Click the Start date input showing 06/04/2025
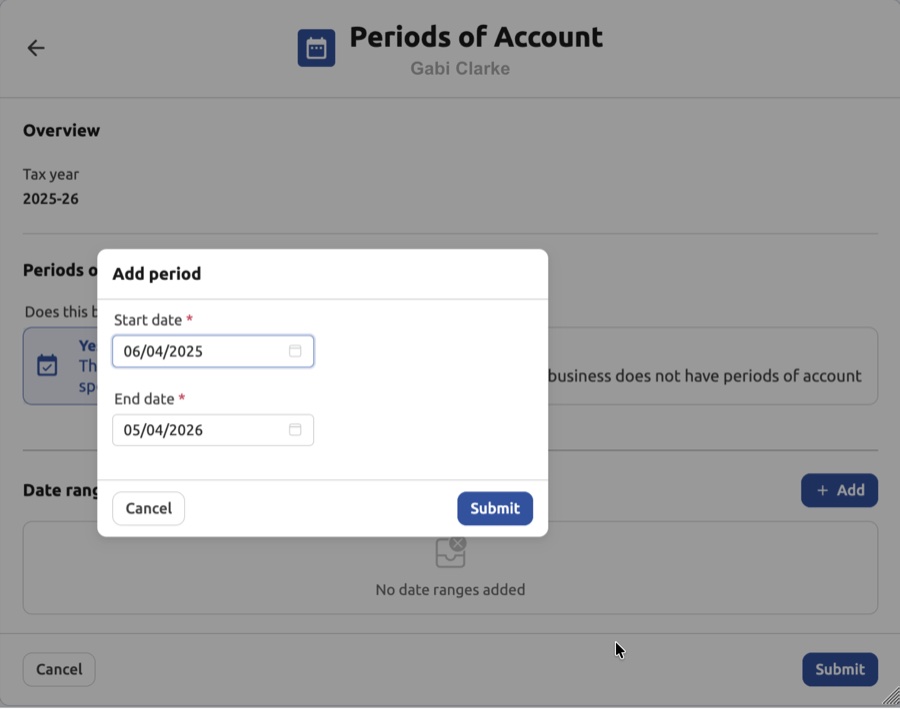This screenshot has height=709, width=900. 200,351
